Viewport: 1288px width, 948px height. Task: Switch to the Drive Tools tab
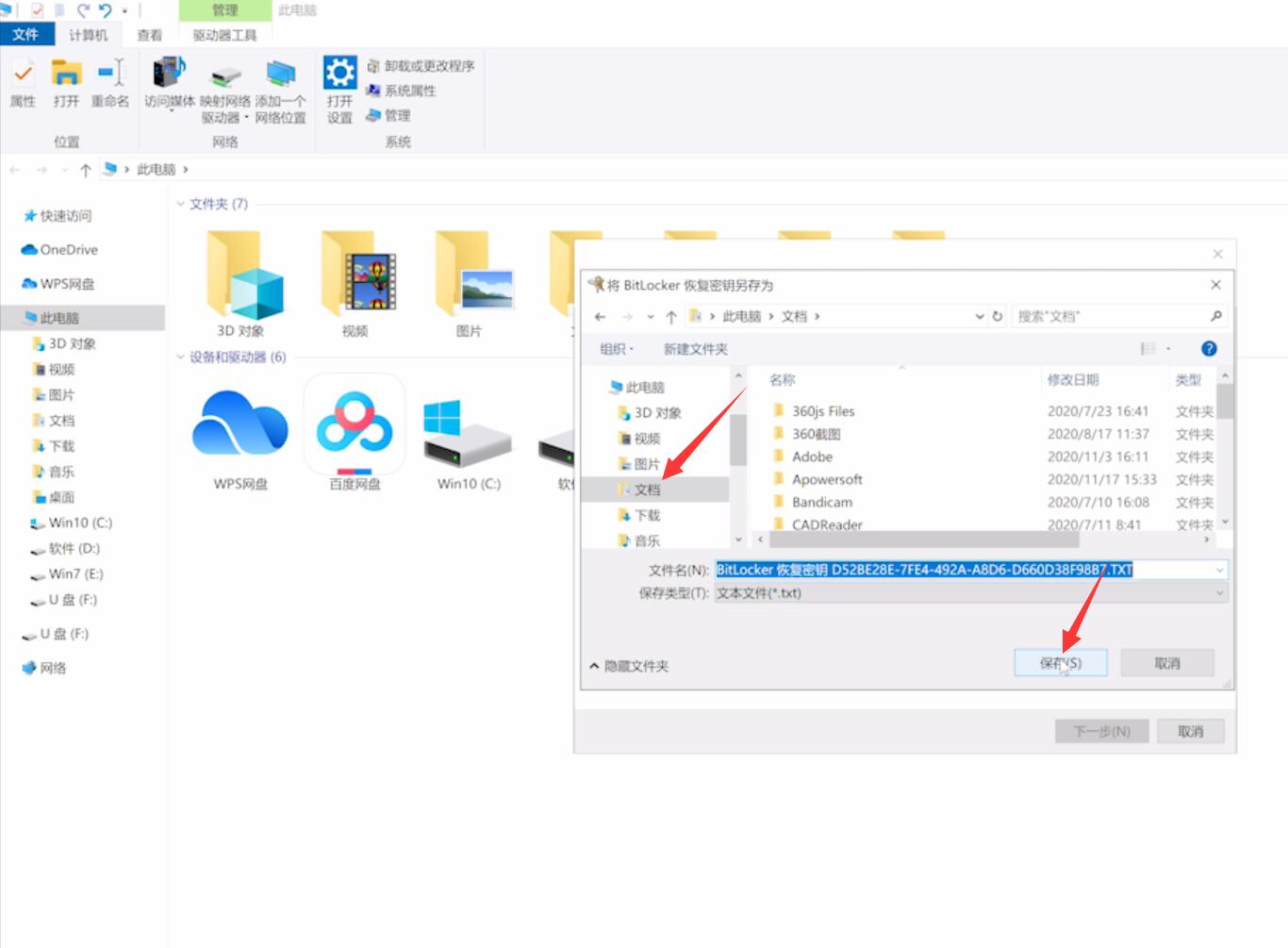click(224, 35)
